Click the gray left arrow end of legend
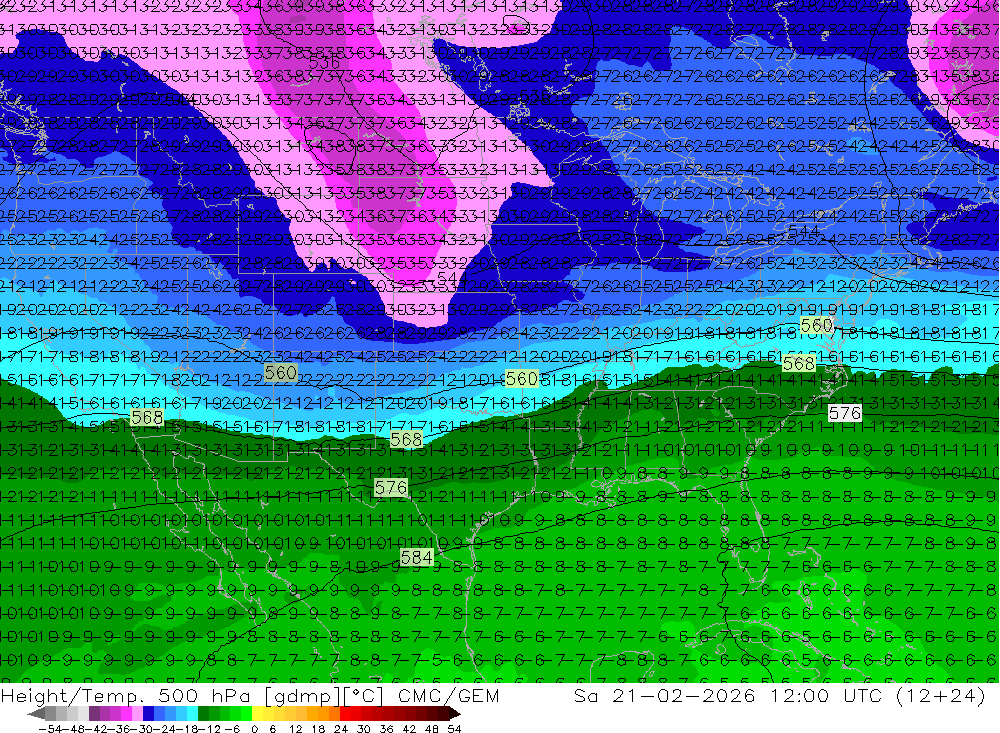This screenshot has width=1000, height=733. pyautogui.click(x=36, y=714)
